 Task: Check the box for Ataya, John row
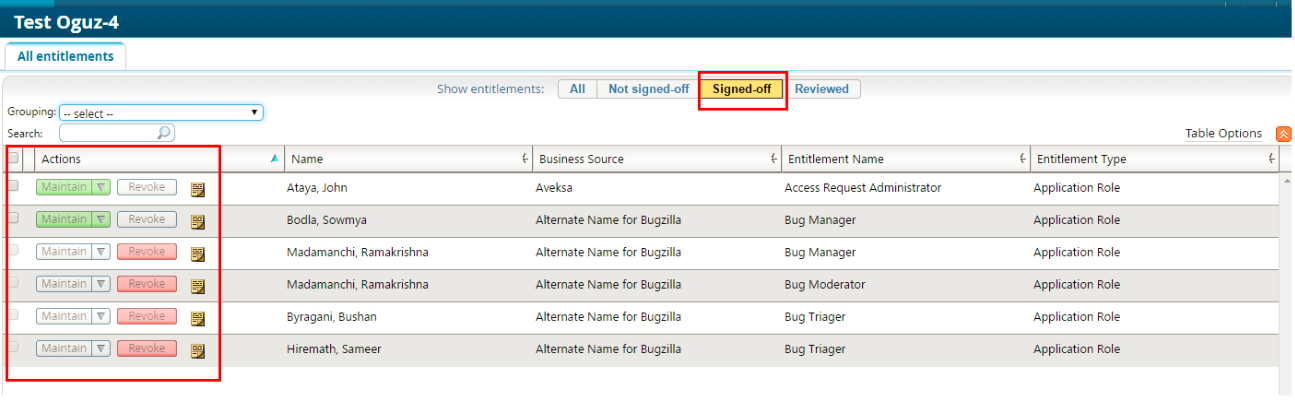pyautogui.click(x=13, y=186)
